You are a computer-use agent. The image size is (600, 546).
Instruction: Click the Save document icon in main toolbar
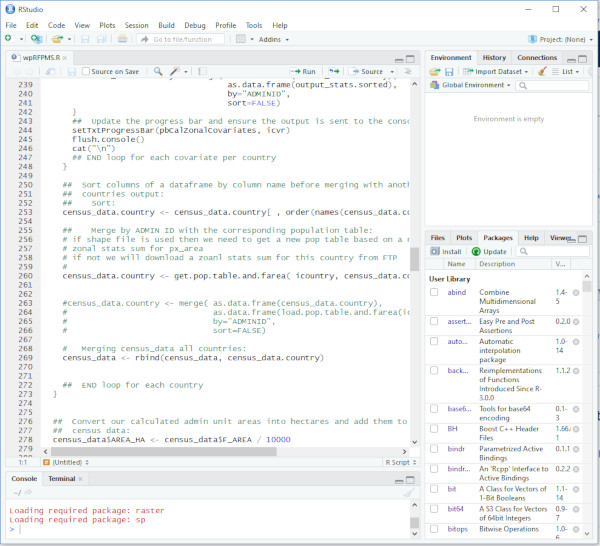click(x=85, y=39)
